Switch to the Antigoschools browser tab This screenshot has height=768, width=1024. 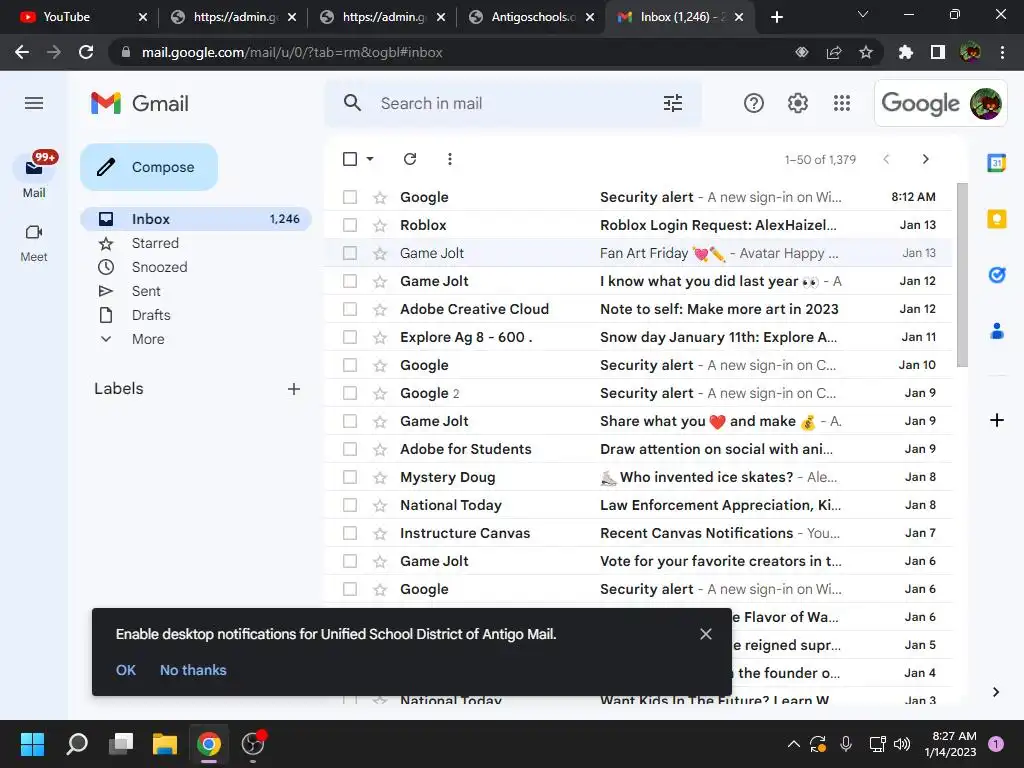(532, 17)
